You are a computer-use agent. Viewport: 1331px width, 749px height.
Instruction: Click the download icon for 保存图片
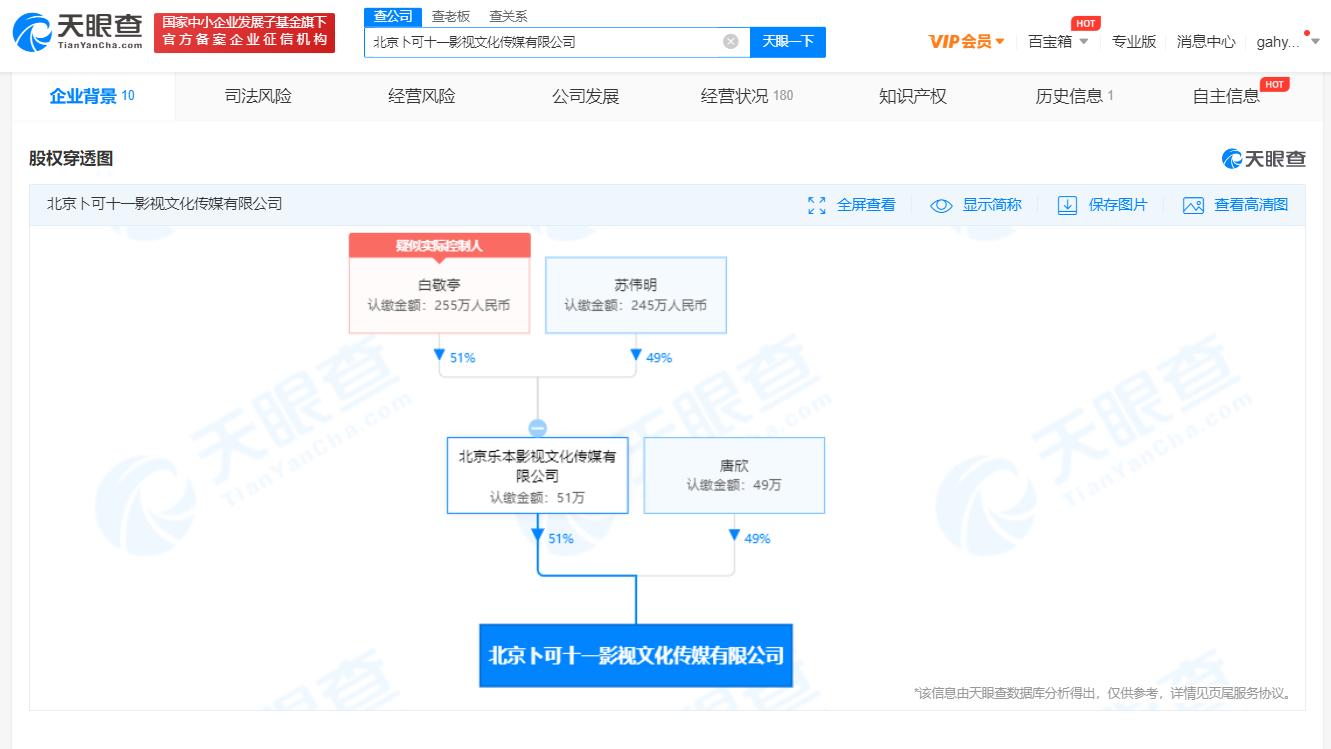tap(1068, 205)
